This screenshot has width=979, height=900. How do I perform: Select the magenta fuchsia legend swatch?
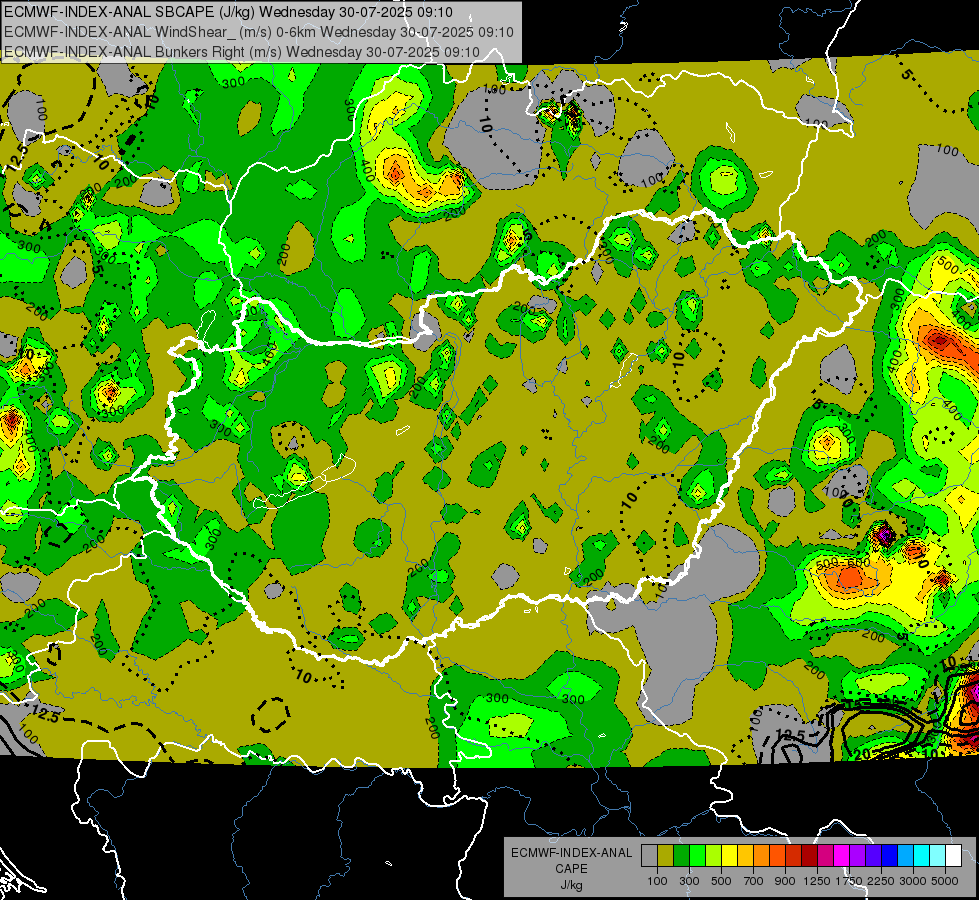point(842,856)
